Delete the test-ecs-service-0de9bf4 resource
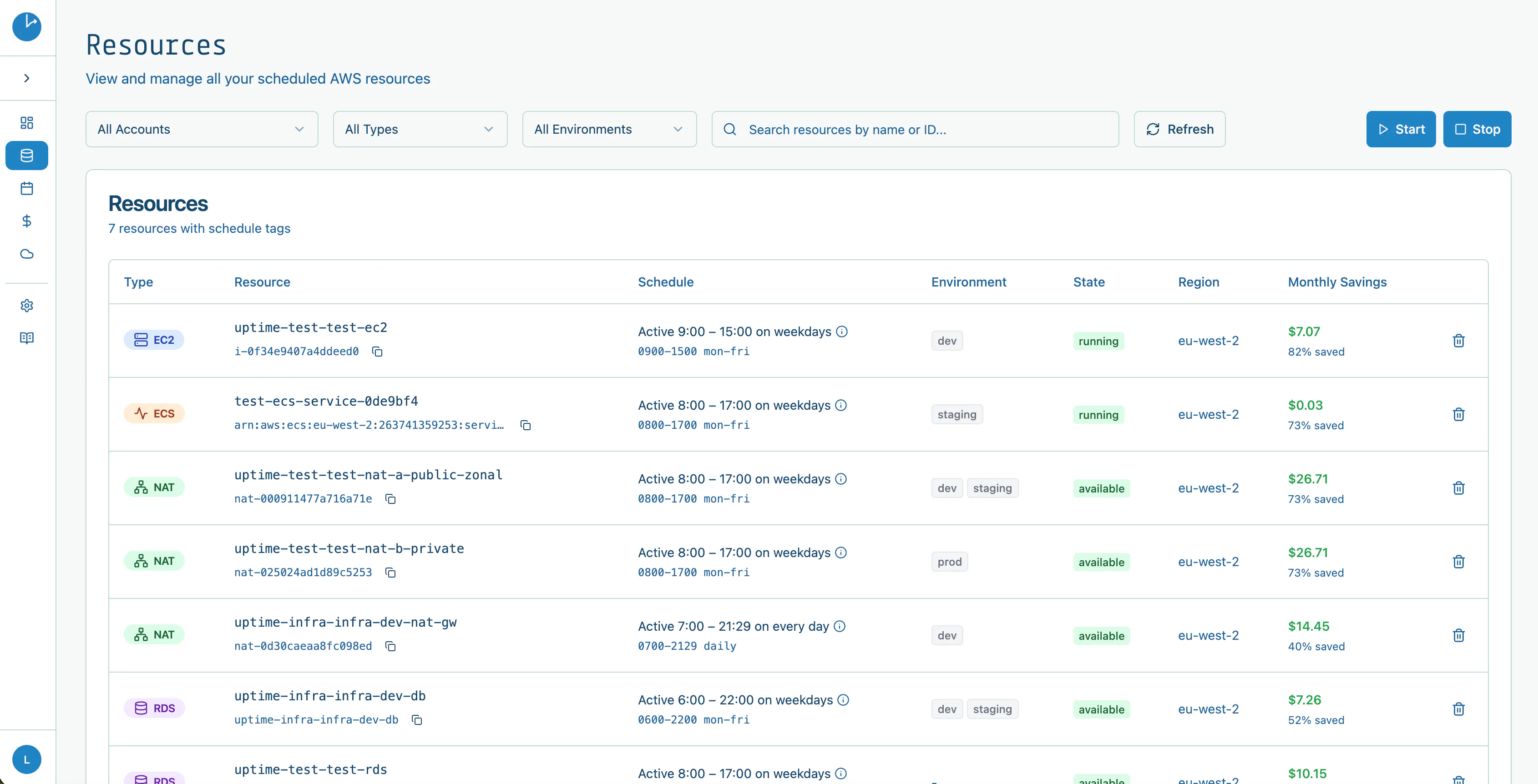 point(1458,414)
